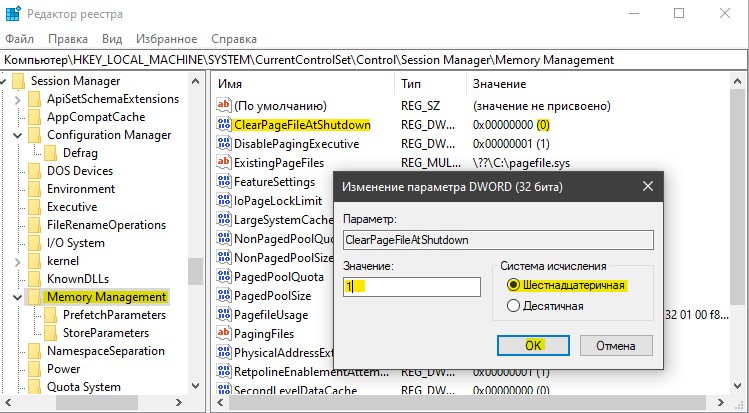
Task: Open the Вид menu
Action: 112,39
